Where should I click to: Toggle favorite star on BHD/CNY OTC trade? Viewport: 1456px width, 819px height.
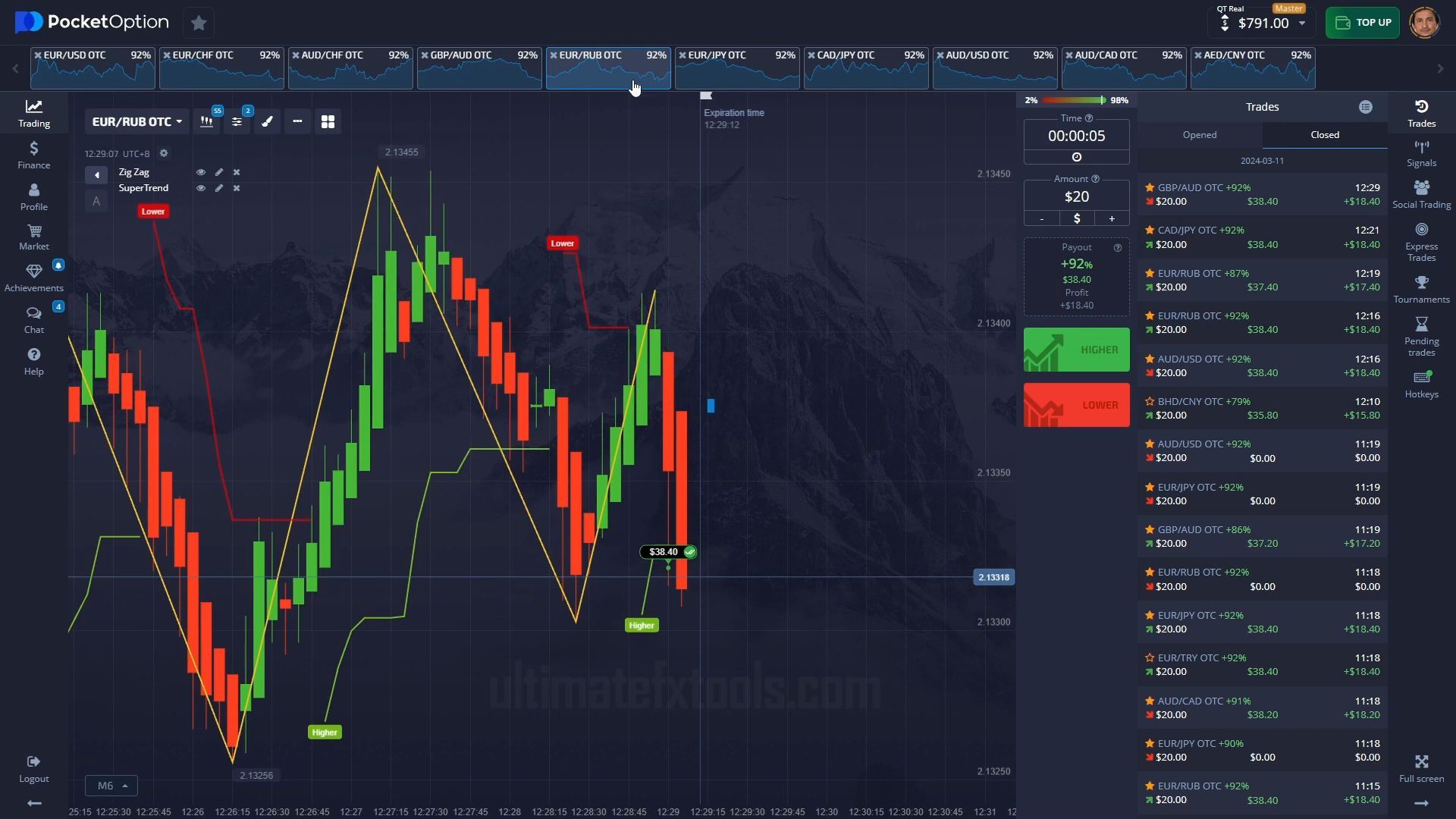(1150, 402)
